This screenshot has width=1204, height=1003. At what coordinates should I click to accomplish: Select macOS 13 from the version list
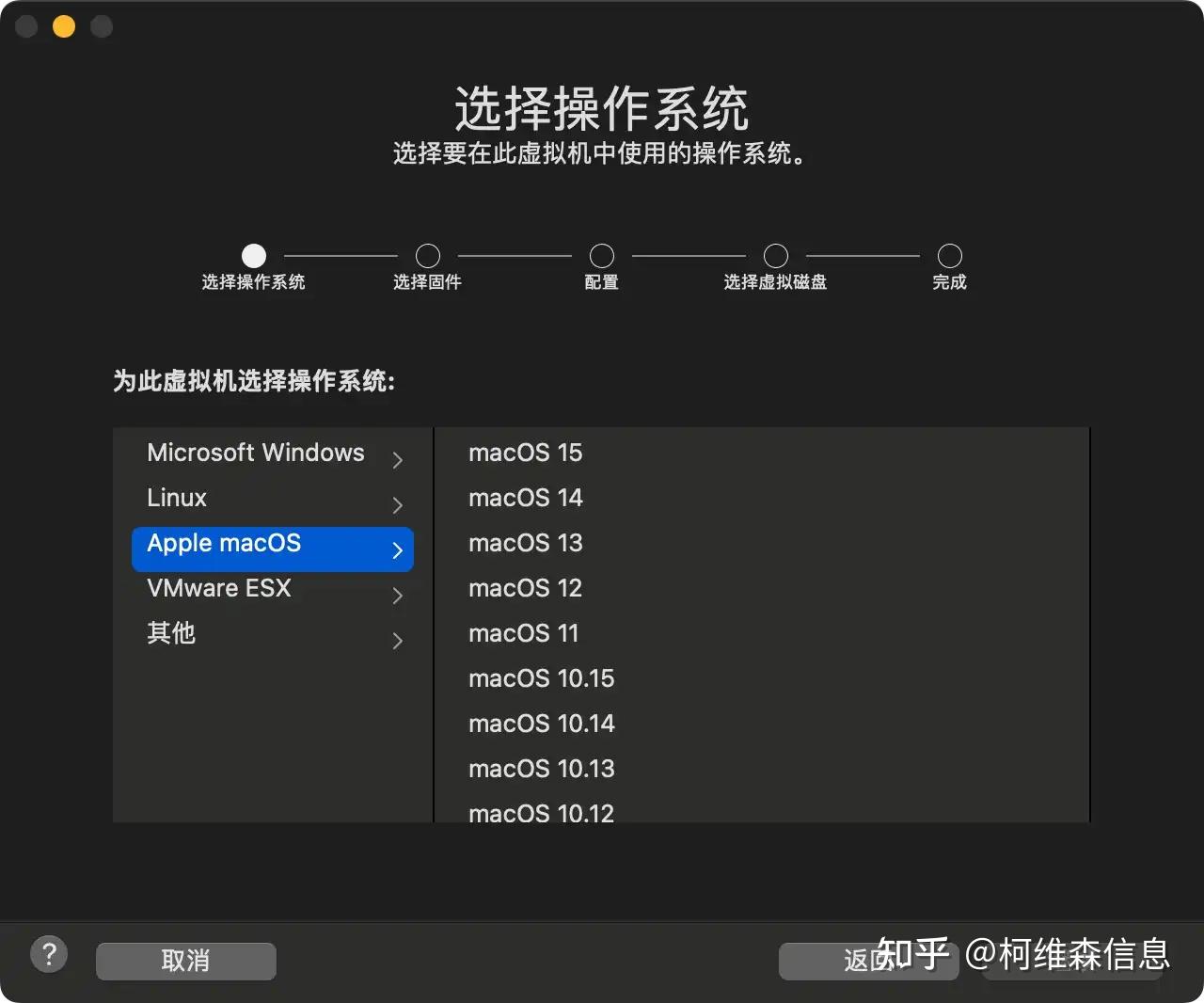coord(526,543)
